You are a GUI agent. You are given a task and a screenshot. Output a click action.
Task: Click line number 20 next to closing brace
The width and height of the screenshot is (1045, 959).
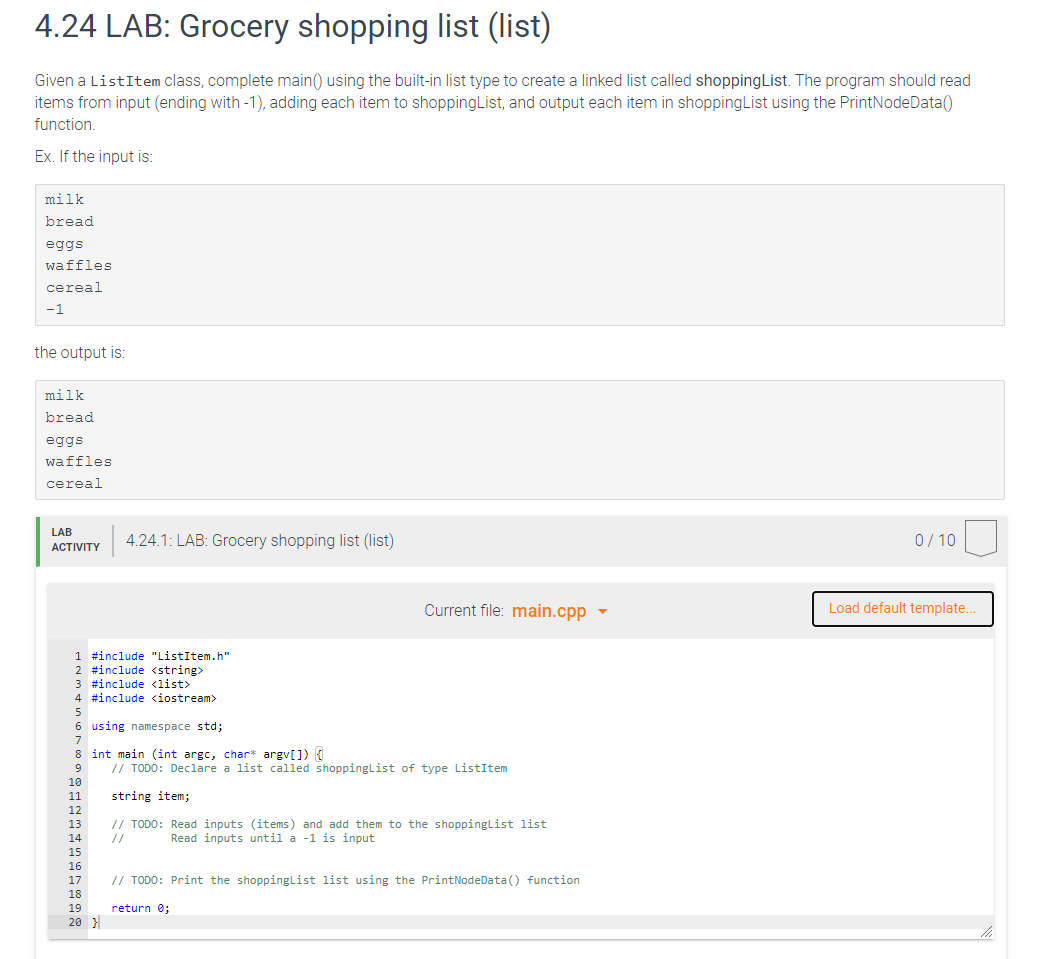point(75,921)
